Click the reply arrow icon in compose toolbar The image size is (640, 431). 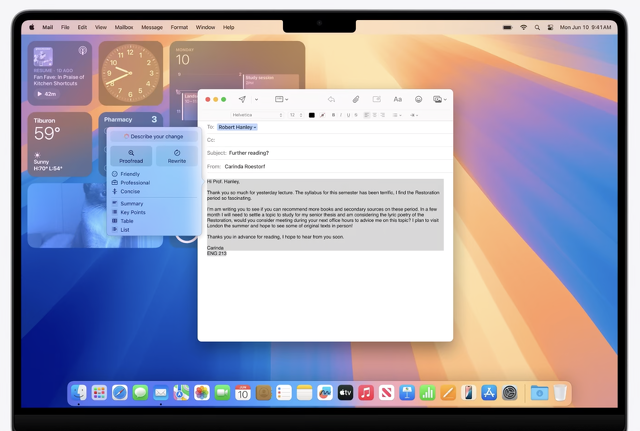point(331,99)
